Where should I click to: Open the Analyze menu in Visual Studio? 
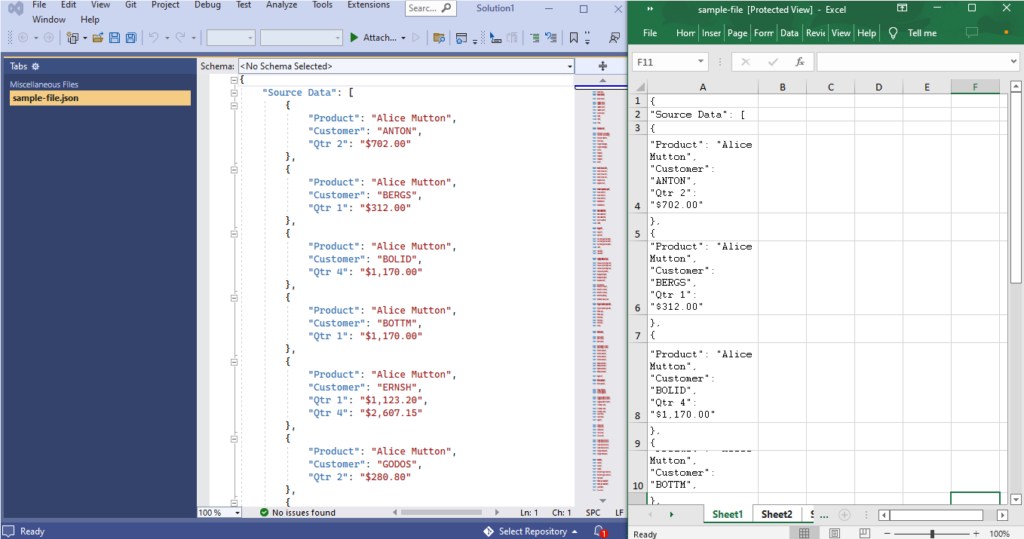(281, 5)
